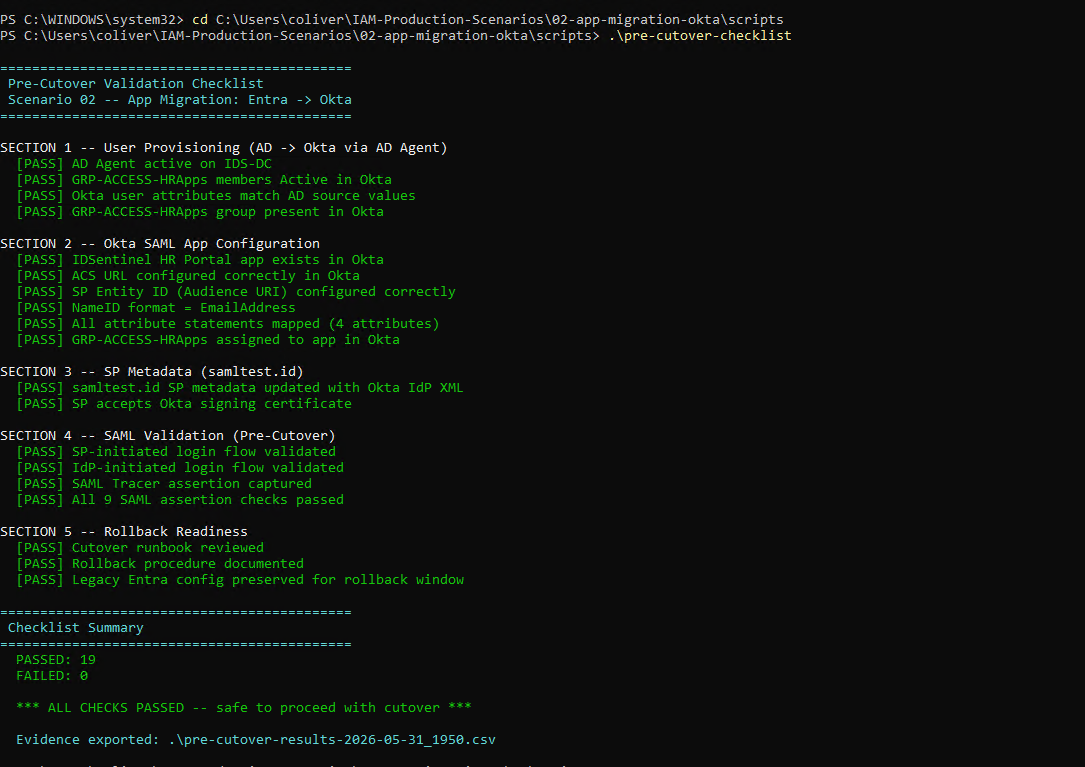Click 'SECTION 5 -- Rollback Readiness' heading
Image resolution: width=1085 pixels, height=767 pixels.
point(124,532)
